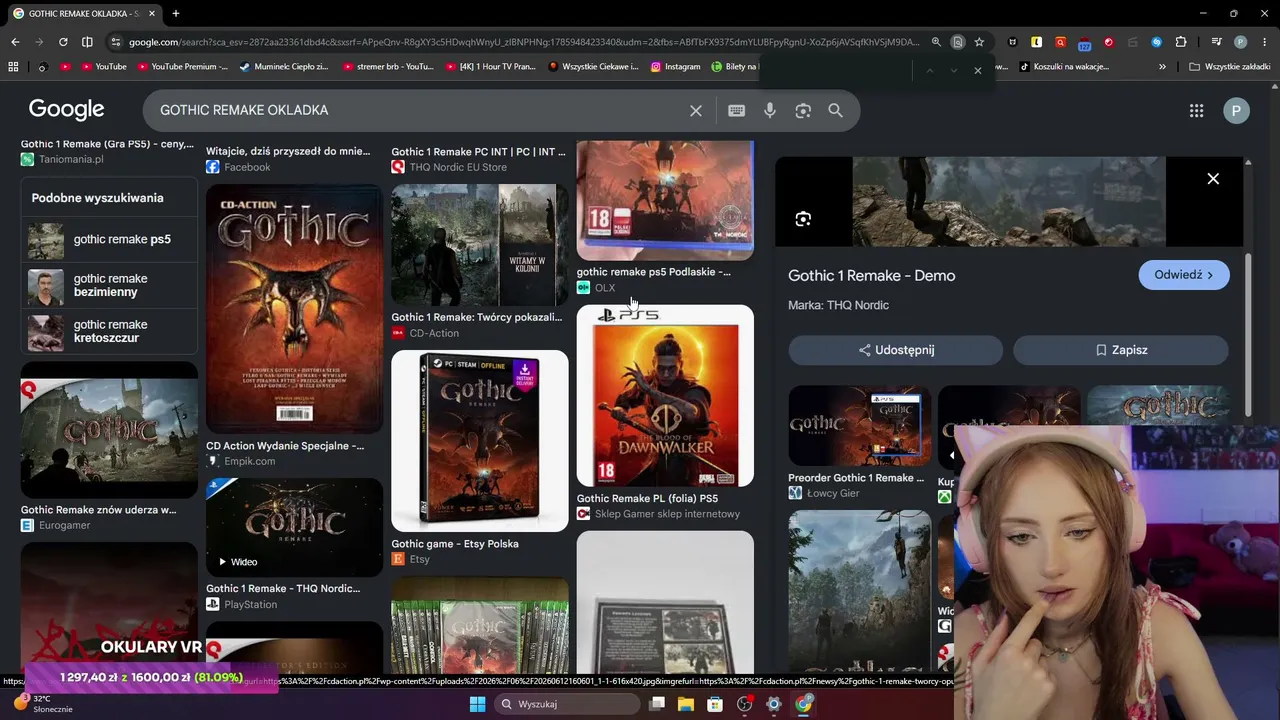Viewport: 1280px width, 720px height.
Task: Start a voice search with the microphone
Action: 770,110
